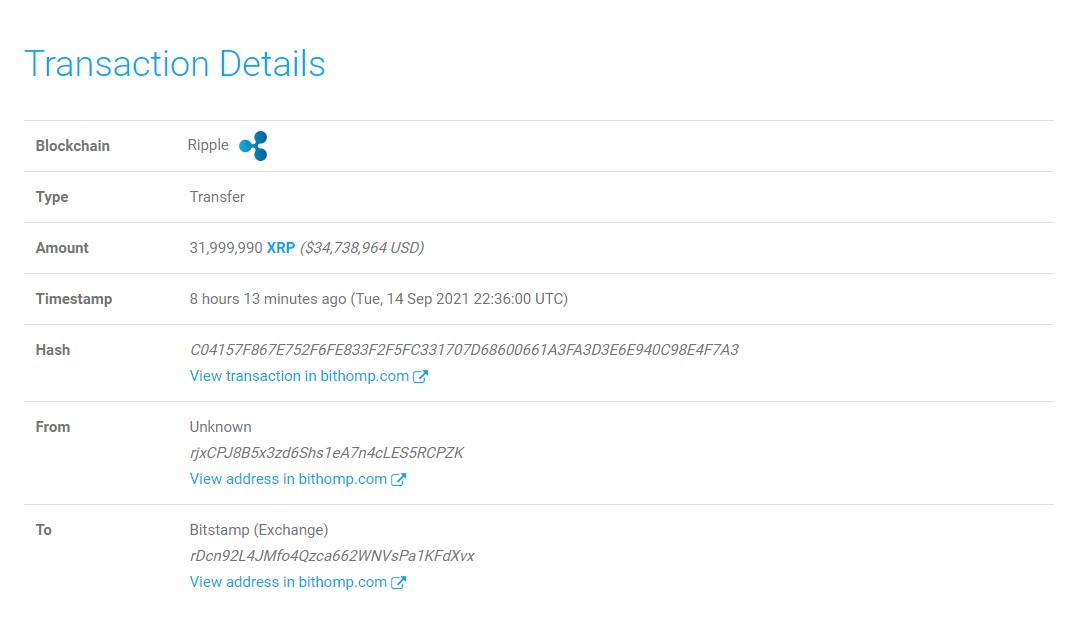
Task: Click external-link icon beside View transaction
Action: point(420,377)
